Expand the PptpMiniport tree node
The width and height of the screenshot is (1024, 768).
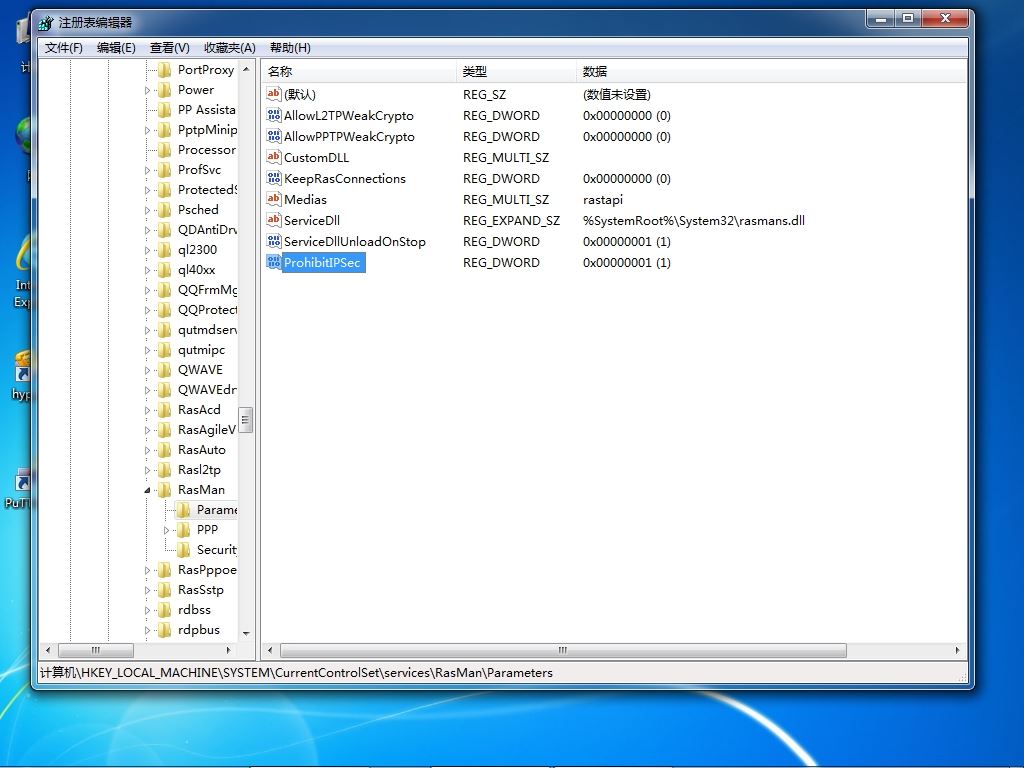point(148,130)
